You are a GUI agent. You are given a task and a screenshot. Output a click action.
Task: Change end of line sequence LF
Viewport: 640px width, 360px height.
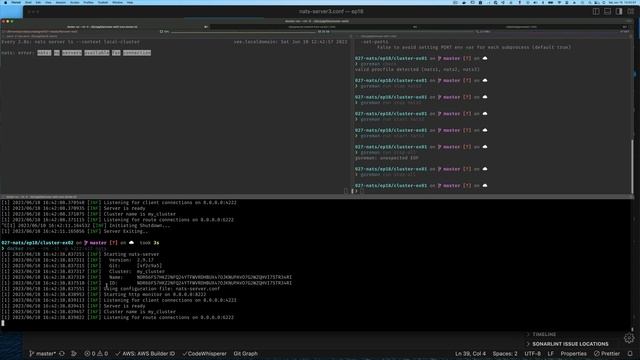point(551,353)
